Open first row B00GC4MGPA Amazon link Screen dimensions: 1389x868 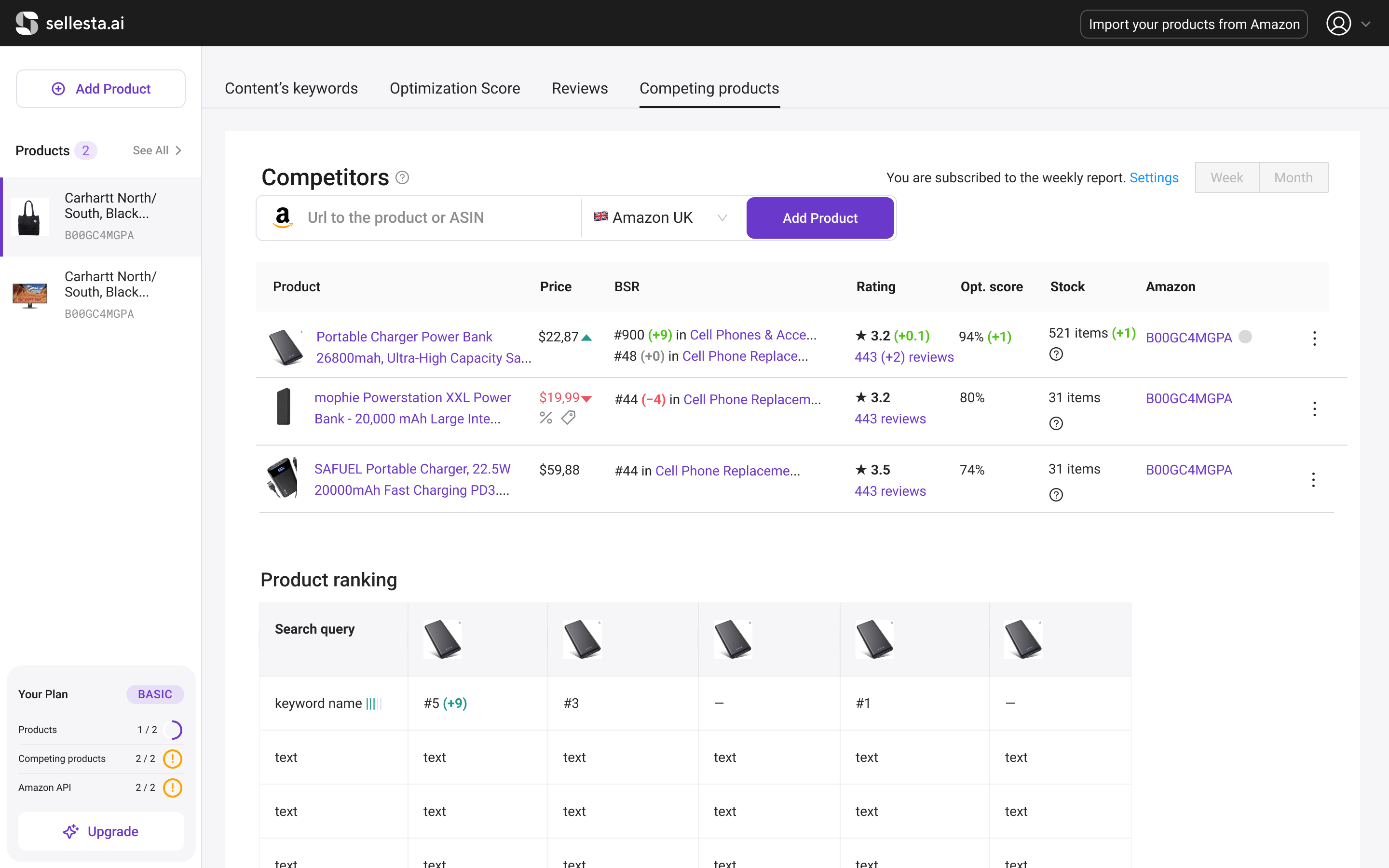(1189, 338)
